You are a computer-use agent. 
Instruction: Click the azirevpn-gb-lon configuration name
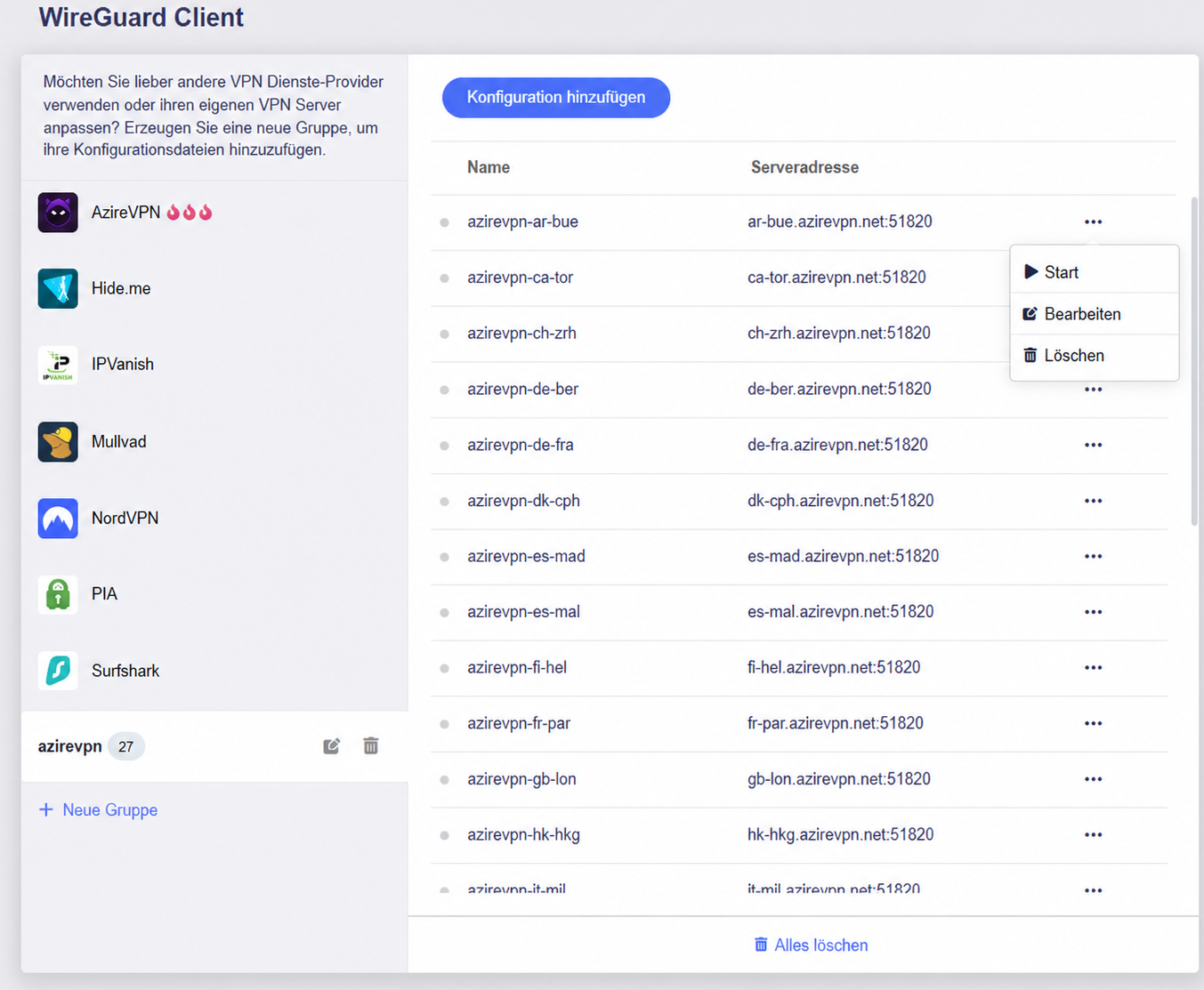(x=521, y=779)
